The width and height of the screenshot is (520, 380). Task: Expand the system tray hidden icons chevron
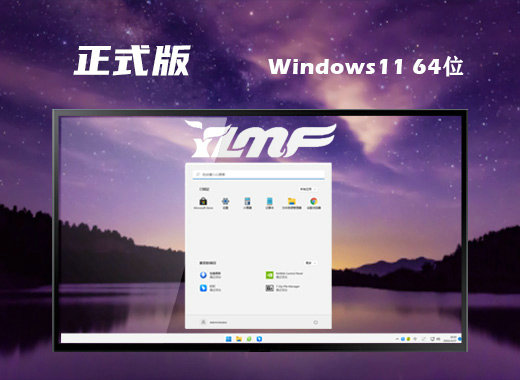(x=397, y=339)
